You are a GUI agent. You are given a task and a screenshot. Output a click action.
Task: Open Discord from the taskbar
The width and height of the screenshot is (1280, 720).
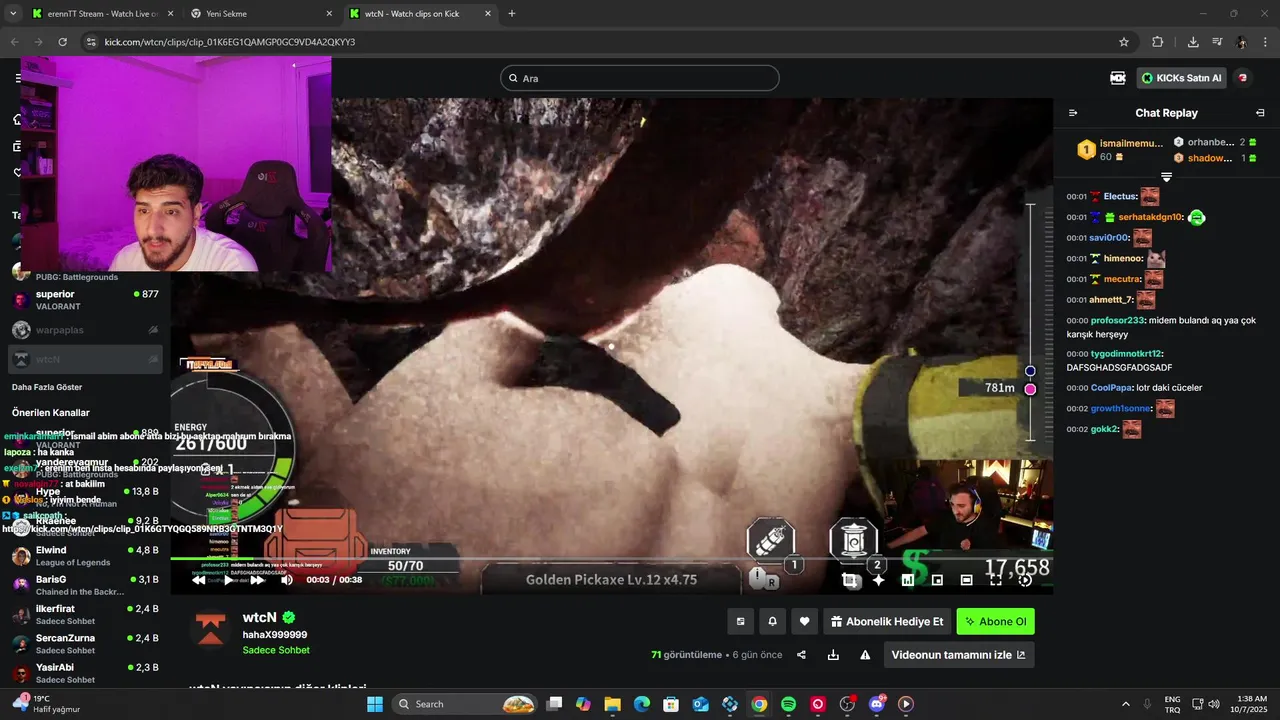click(x=877, y=704)
